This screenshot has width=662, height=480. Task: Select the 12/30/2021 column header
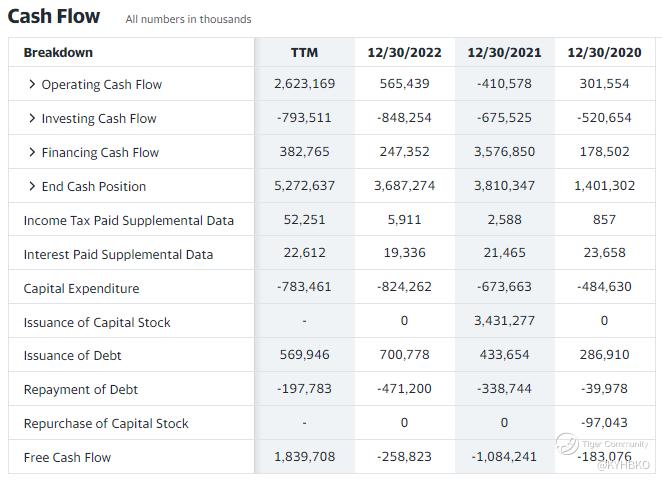pyautogui.click(x=504, y=52)
